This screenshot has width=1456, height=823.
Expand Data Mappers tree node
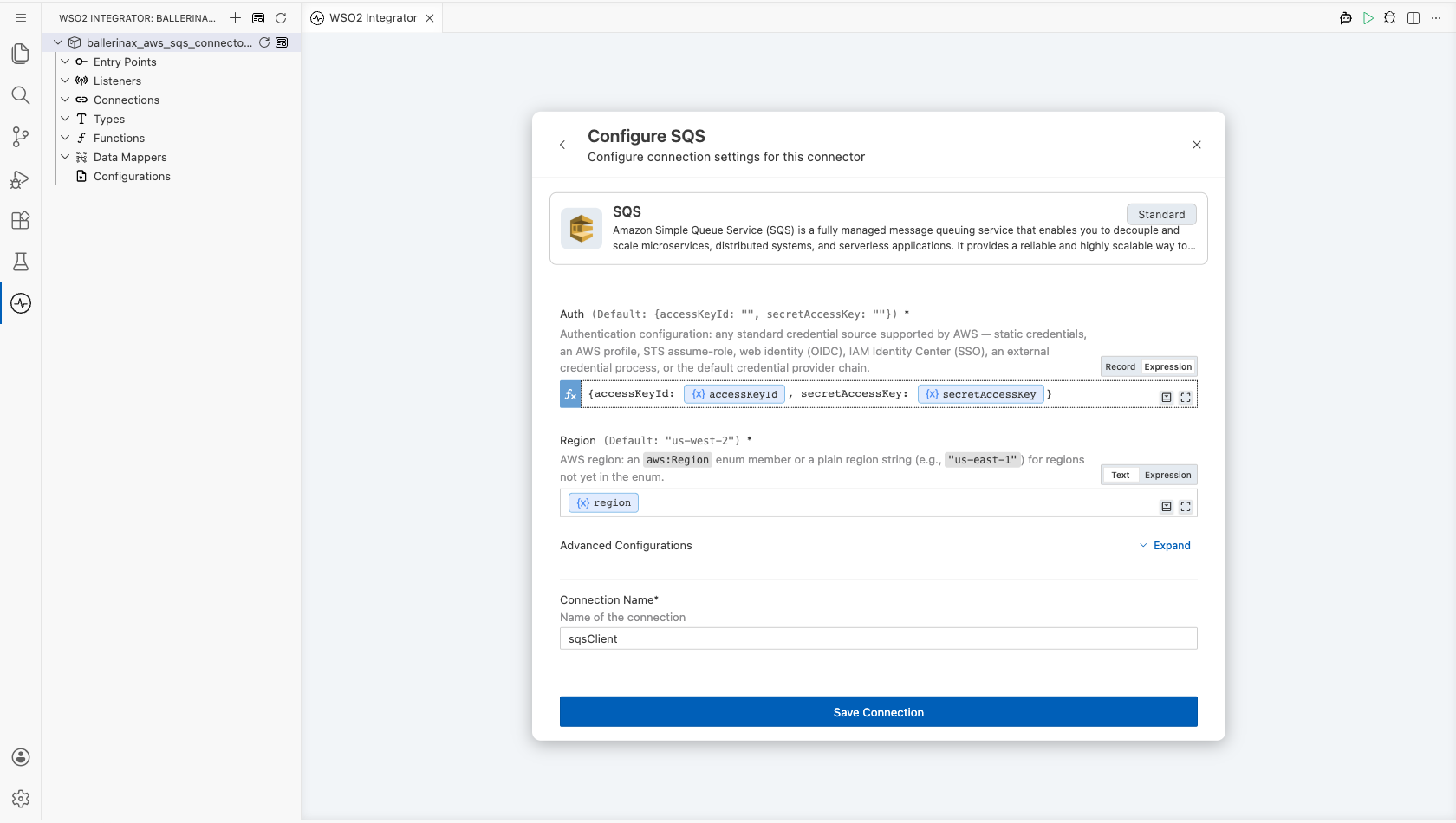coord(65,157)
